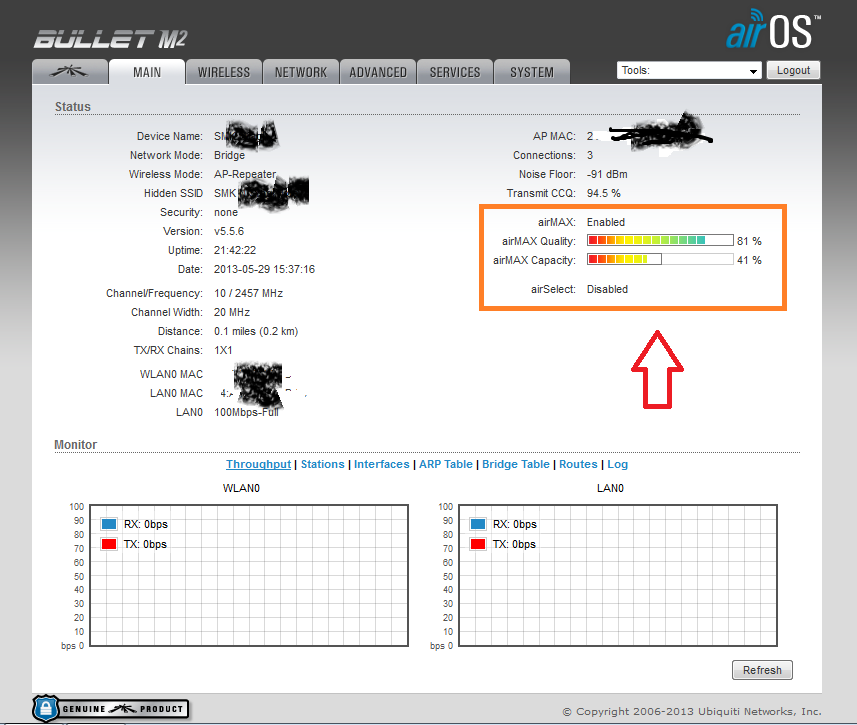Click the 41 % capacity value

(749, 260)
